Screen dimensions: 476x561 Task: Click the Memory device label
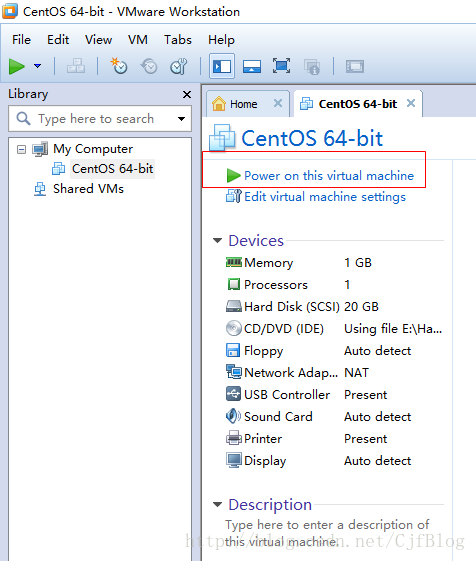point(268,263)
